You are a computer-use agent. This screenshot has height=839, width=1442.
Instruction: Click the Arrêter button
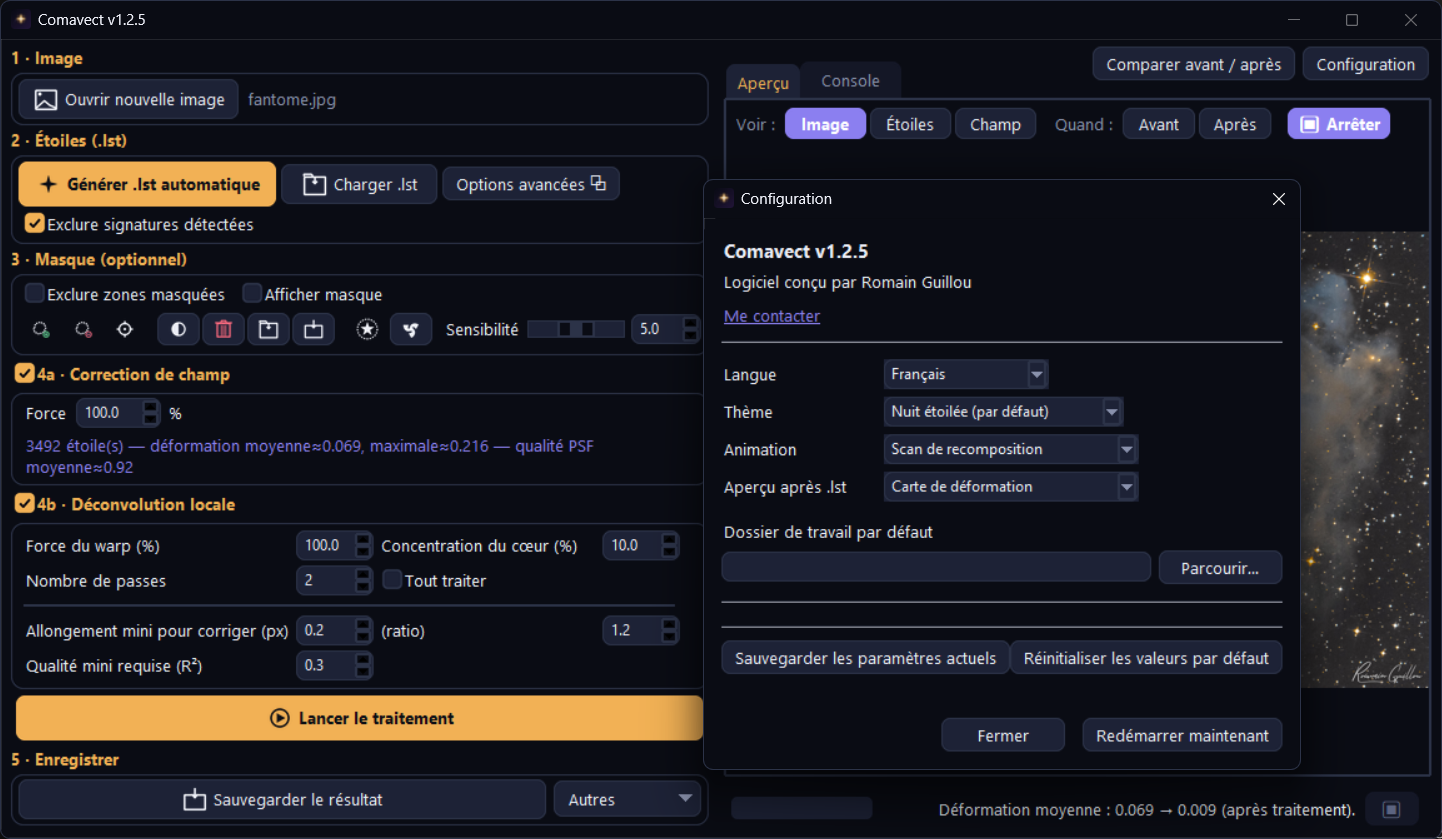pyautogui.click(x=1339, y=124)
